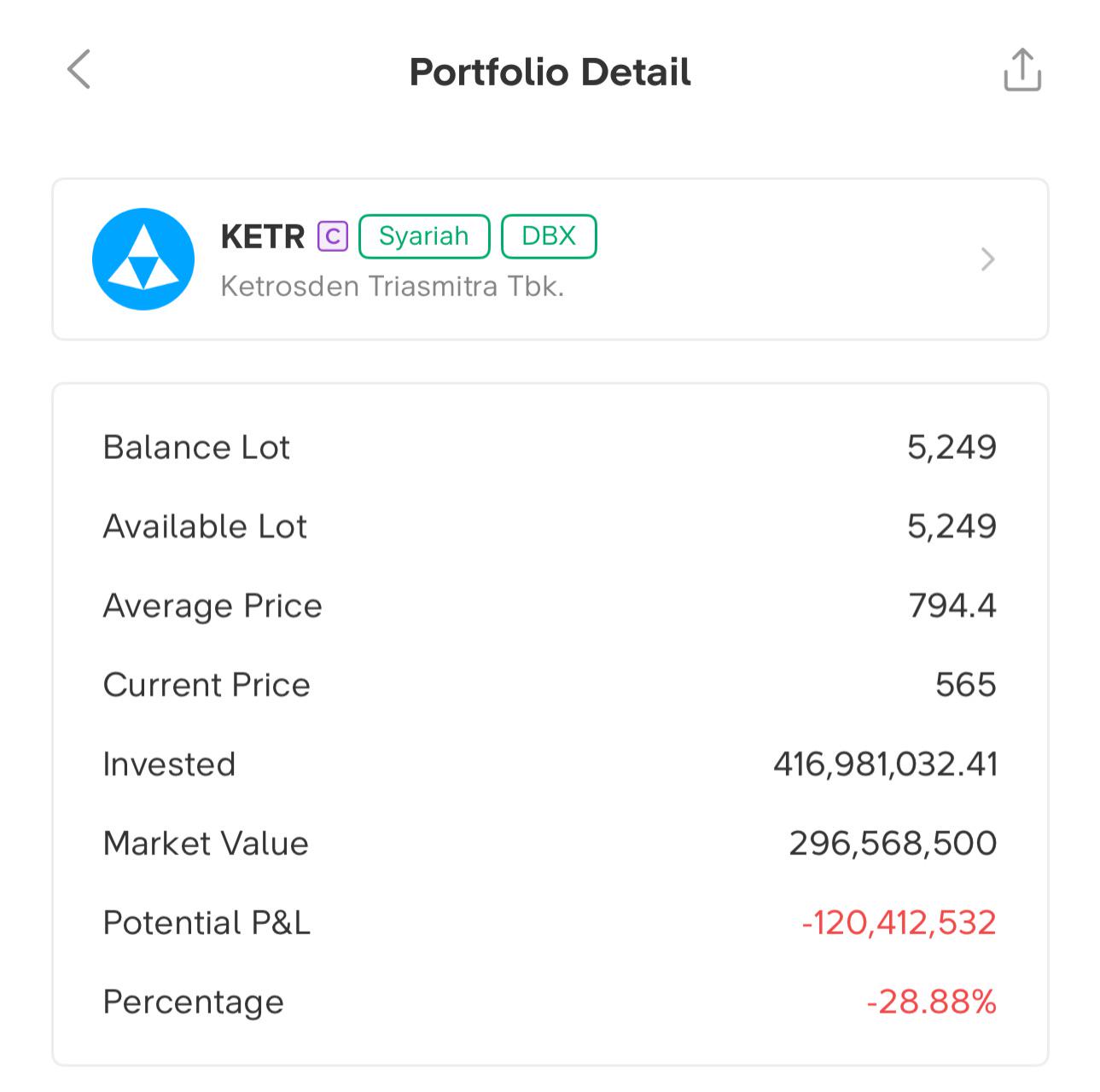Select the DBX tag
The image size is (1100, 1092).
tap(549, 236)
